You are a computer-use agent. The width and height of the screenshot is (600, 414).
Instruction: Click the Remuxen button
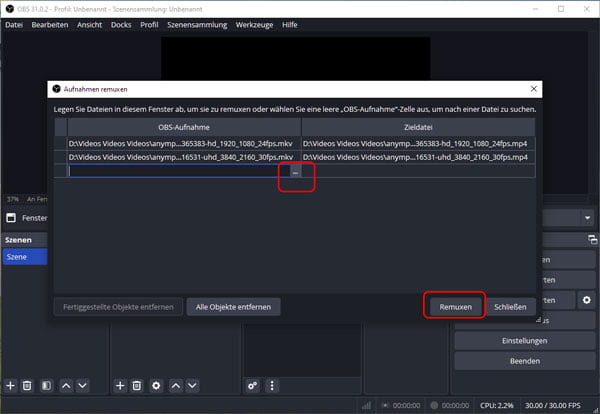coord(455,307)
